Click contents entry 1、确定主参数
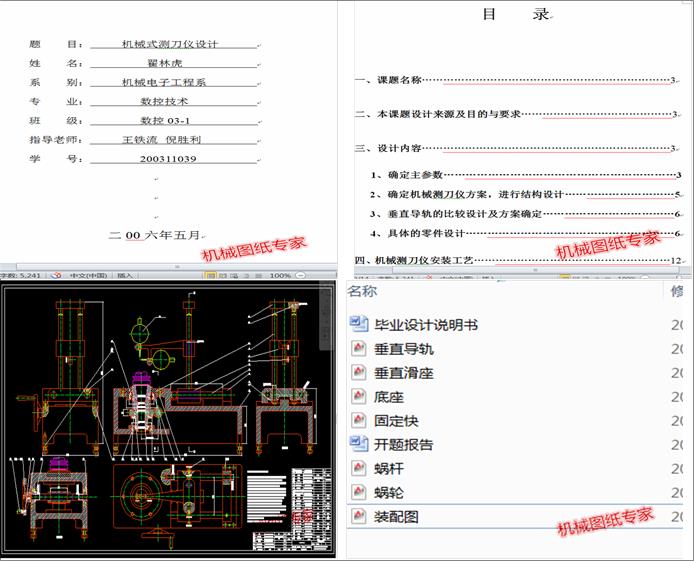 click(x=526, y=175)
